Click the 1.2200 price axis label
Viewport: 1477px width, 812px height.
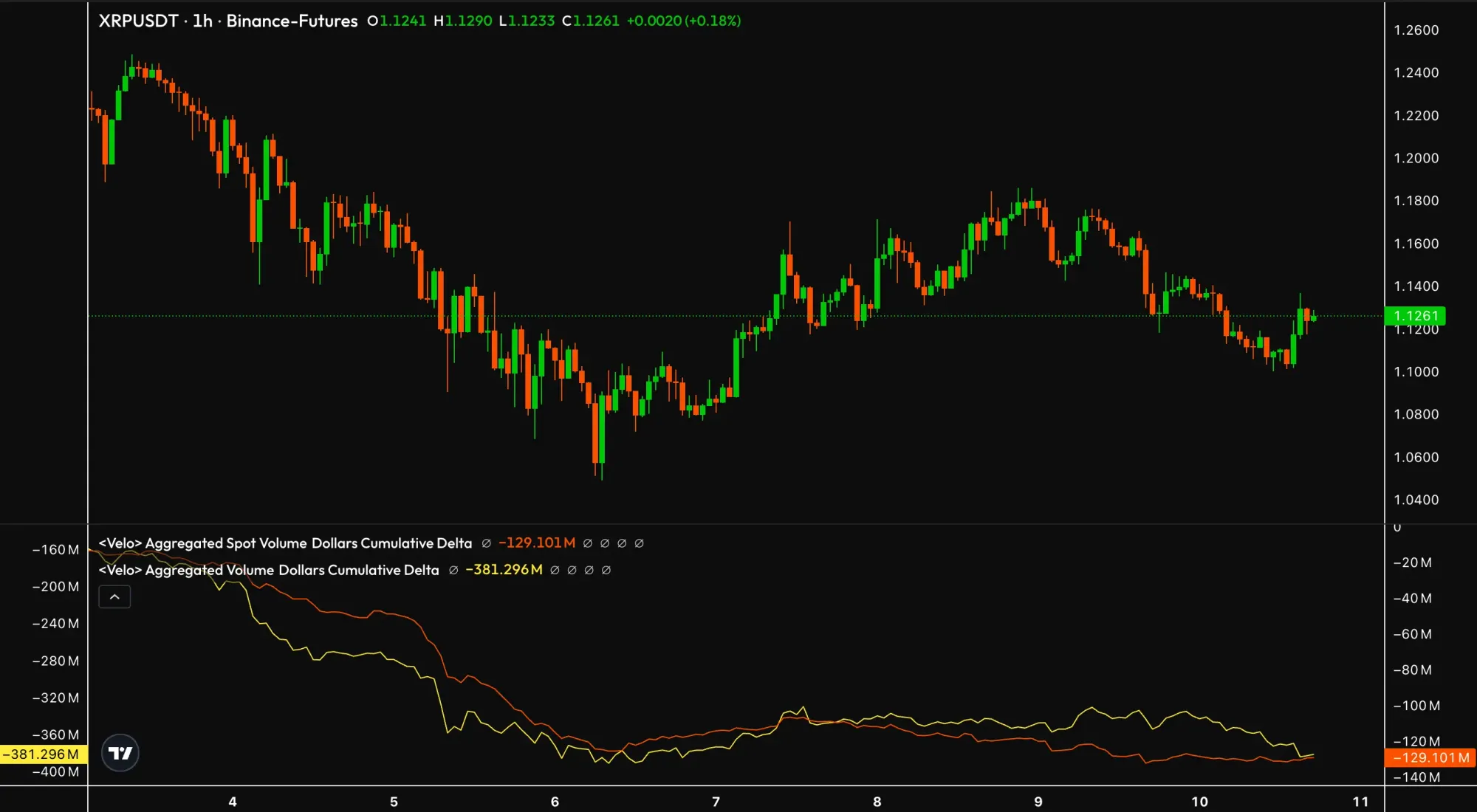coord(1416,116)
